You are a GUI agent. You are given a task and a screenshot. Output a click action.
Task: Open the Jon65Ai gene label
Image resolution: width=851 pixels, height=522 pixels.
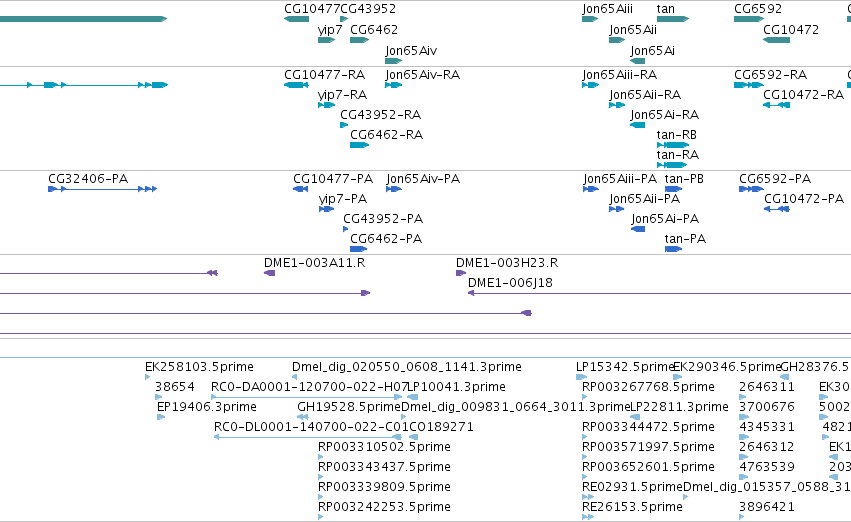[x=652, y=51]
